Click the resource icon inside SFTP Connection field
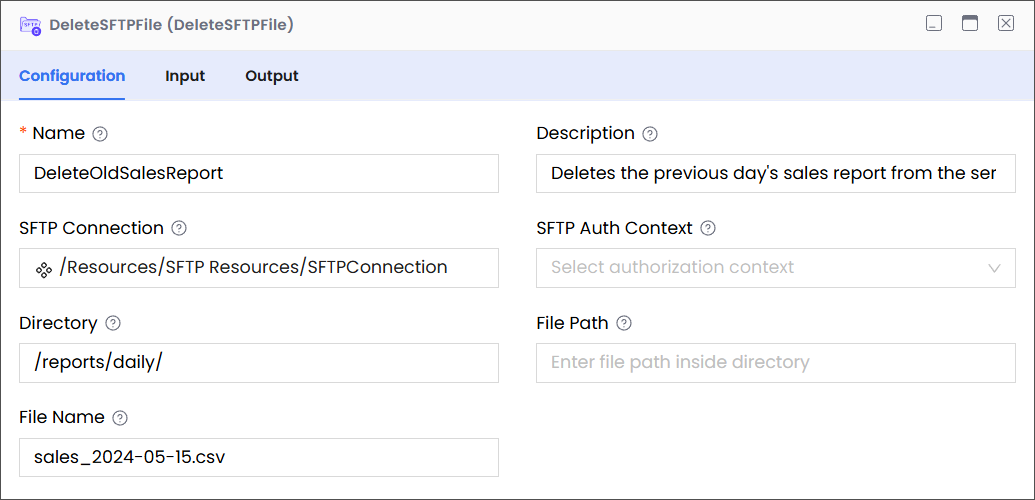Screen dimensions: 1035x500 tap(44, 268)
